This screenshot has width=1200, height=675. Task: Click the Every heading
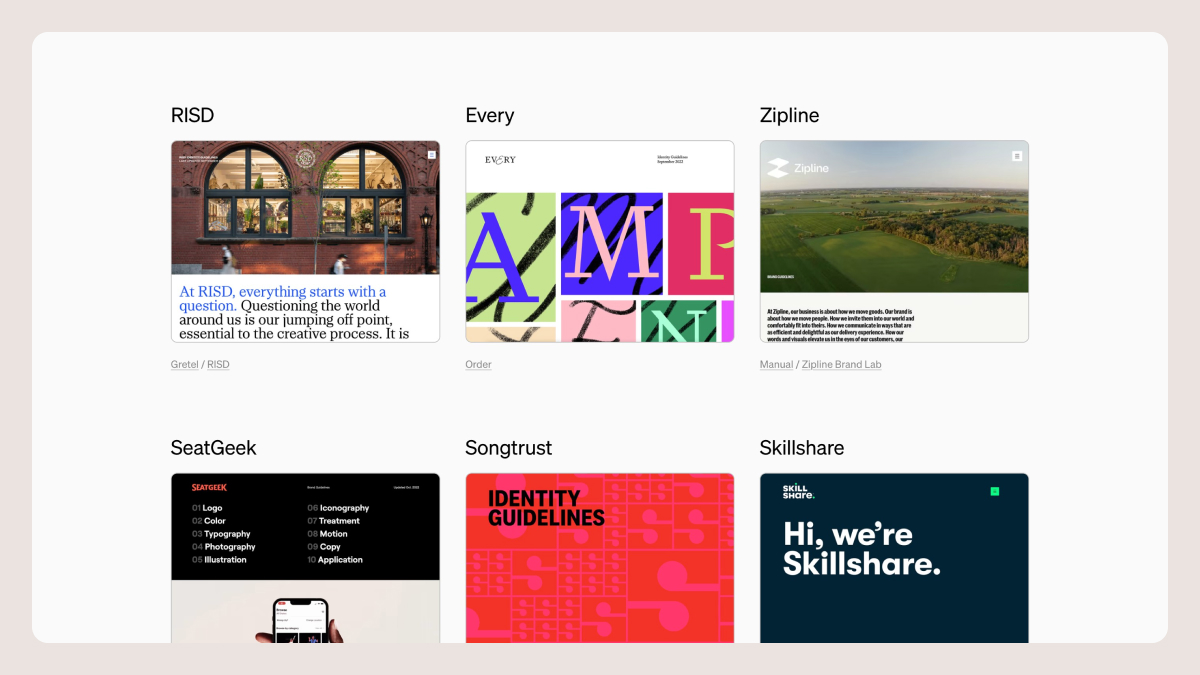click(x=490, y=115)
